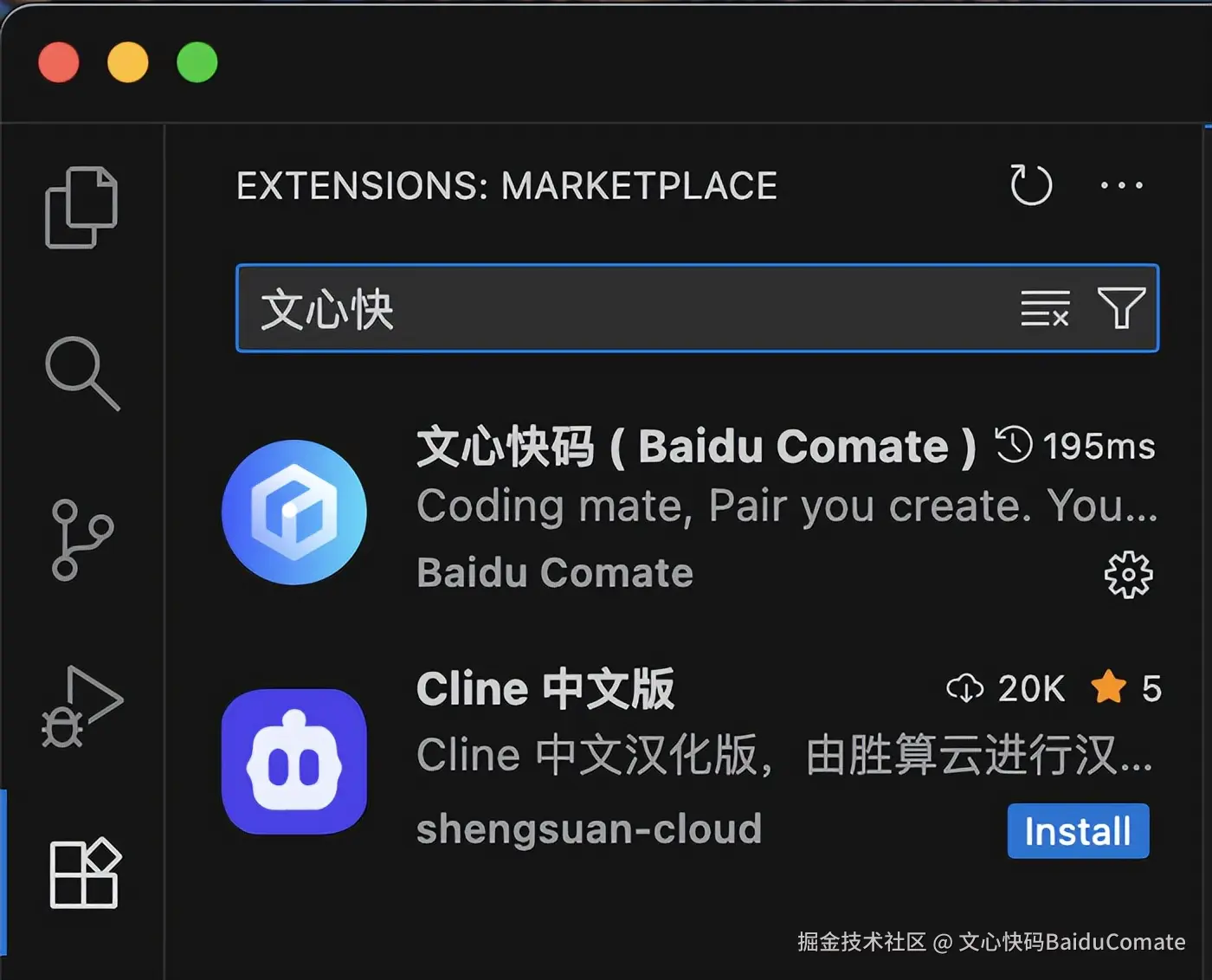The height and width of the screenshot is (980, 1212).
Task: Install the Cline 中文版 extension
Action: tap(1078, 831)
